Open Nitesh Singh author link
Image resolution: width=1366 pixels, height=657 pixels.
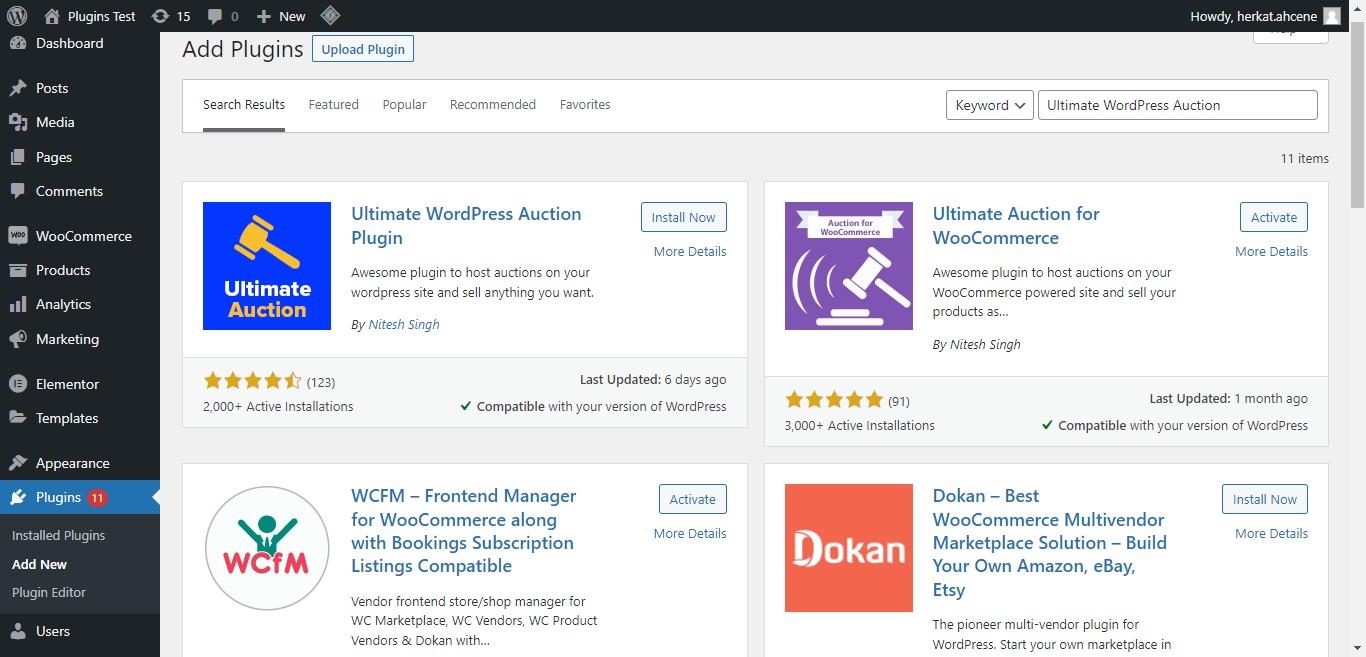pyautogui.click(x=404, y=324)
